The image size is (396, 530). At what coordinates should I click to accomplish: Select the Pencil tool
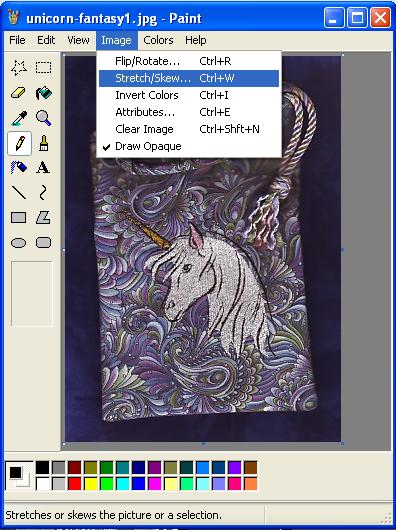[19, 143]
